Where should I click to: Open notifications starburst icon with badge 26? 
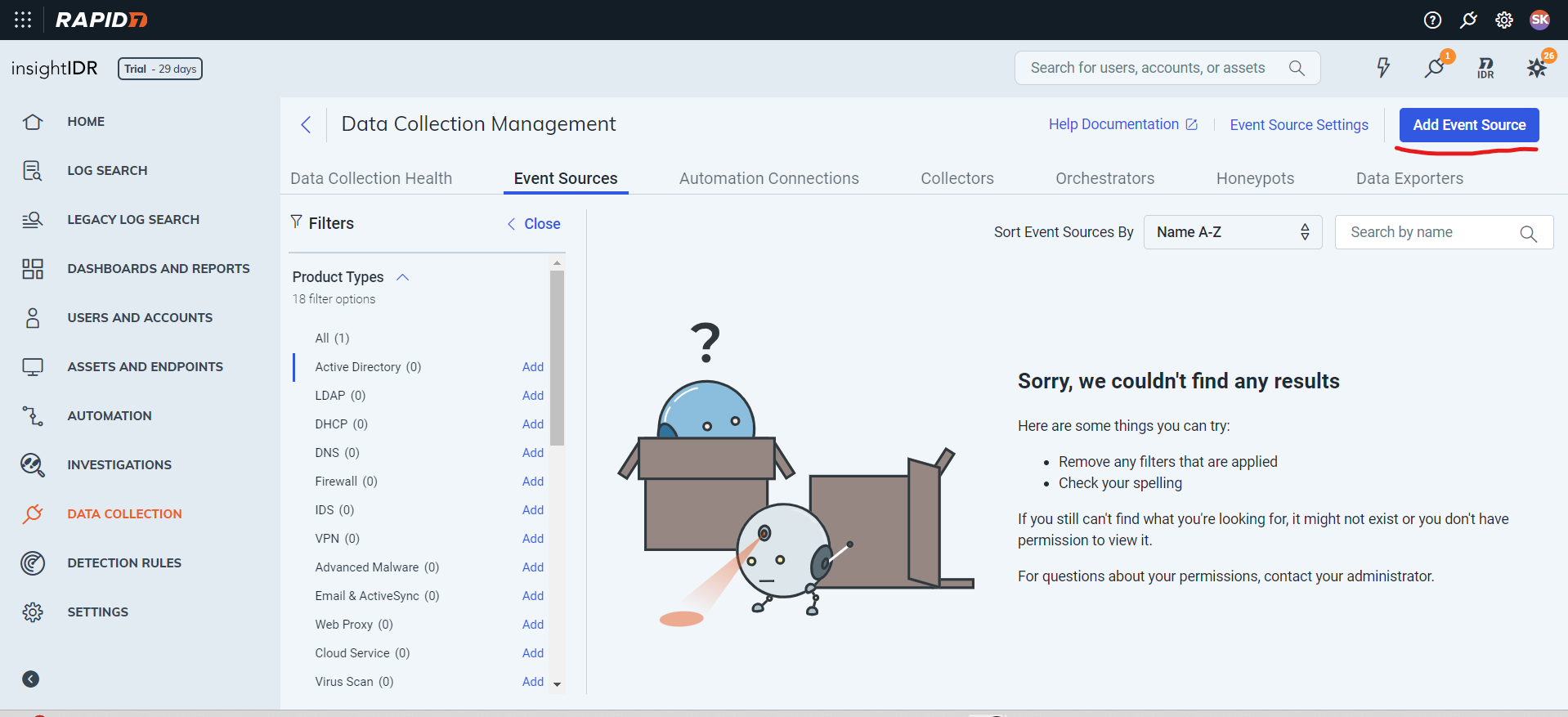[x=1538, y=67]
